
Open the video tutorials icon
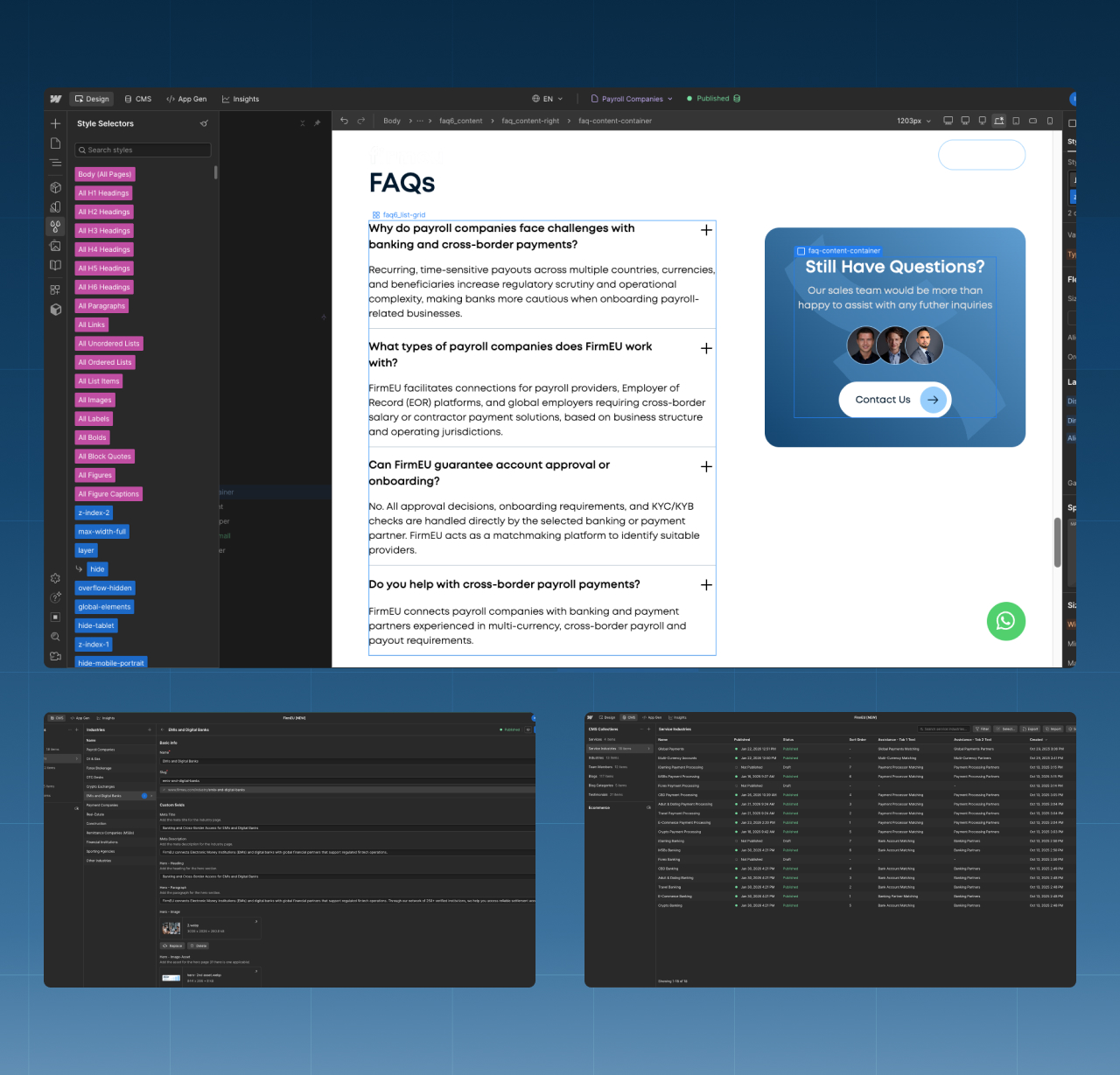pyautogui.click(x=55, y=656)
